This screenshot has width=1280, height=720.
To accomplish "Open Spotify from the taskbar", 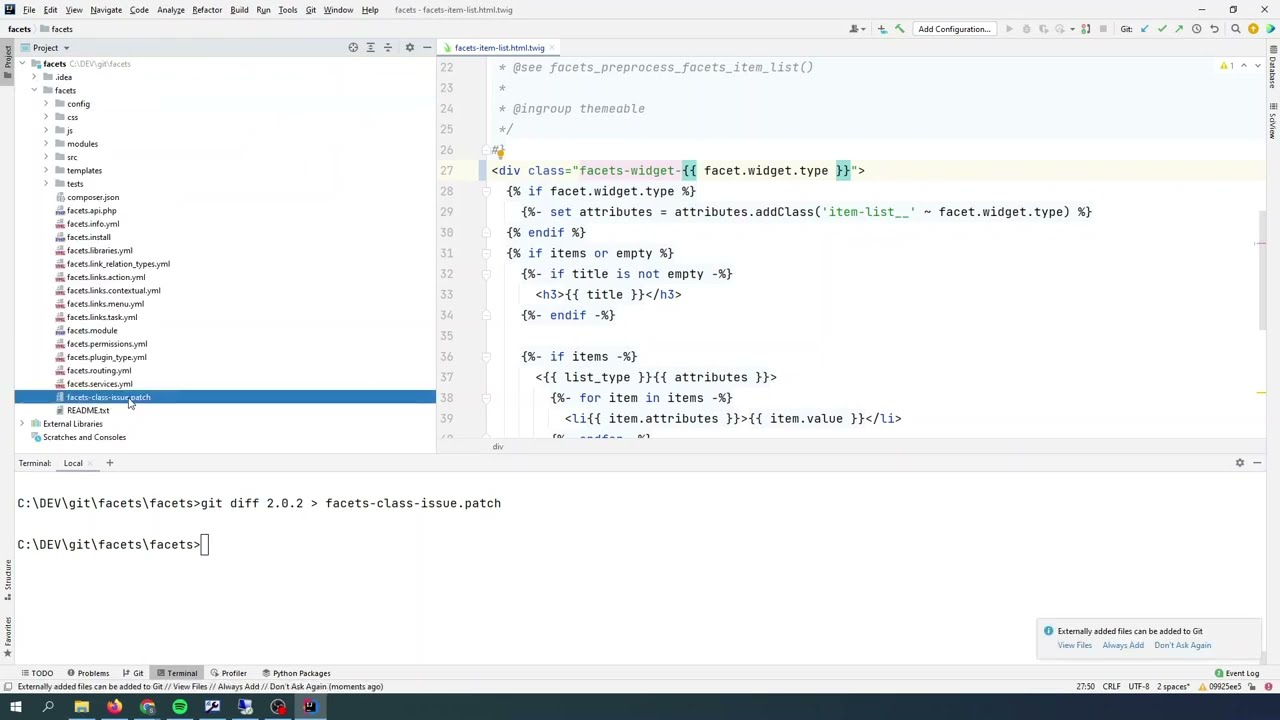I will click(x=180, y=707).
